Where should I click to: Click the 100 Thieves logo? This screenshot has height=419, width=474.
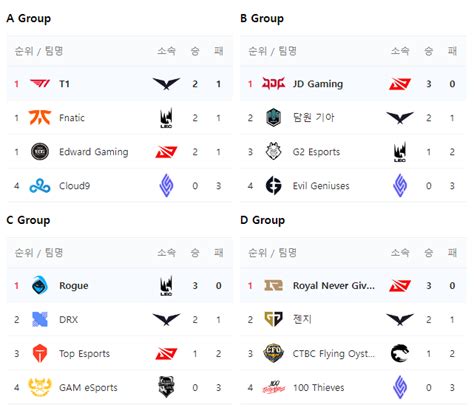(273, 387)
